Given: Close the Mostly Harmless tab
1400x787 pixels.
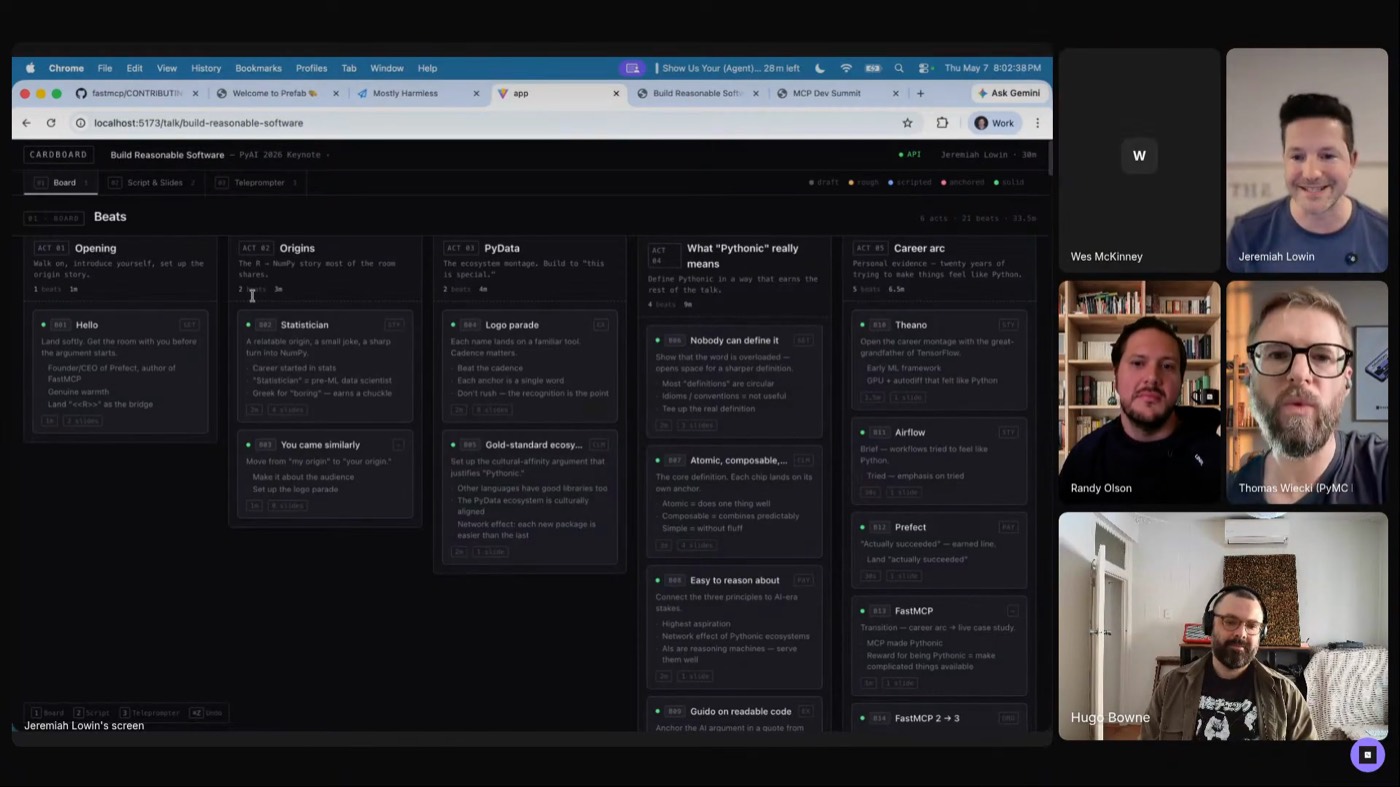Looking at the screenshot, I should pos(476,93).
